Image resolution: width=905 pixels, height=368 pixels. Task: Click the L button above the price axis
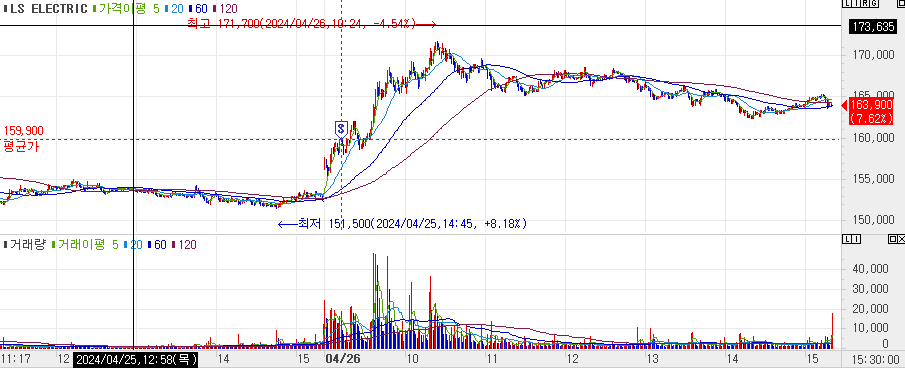tap(847, 3)
